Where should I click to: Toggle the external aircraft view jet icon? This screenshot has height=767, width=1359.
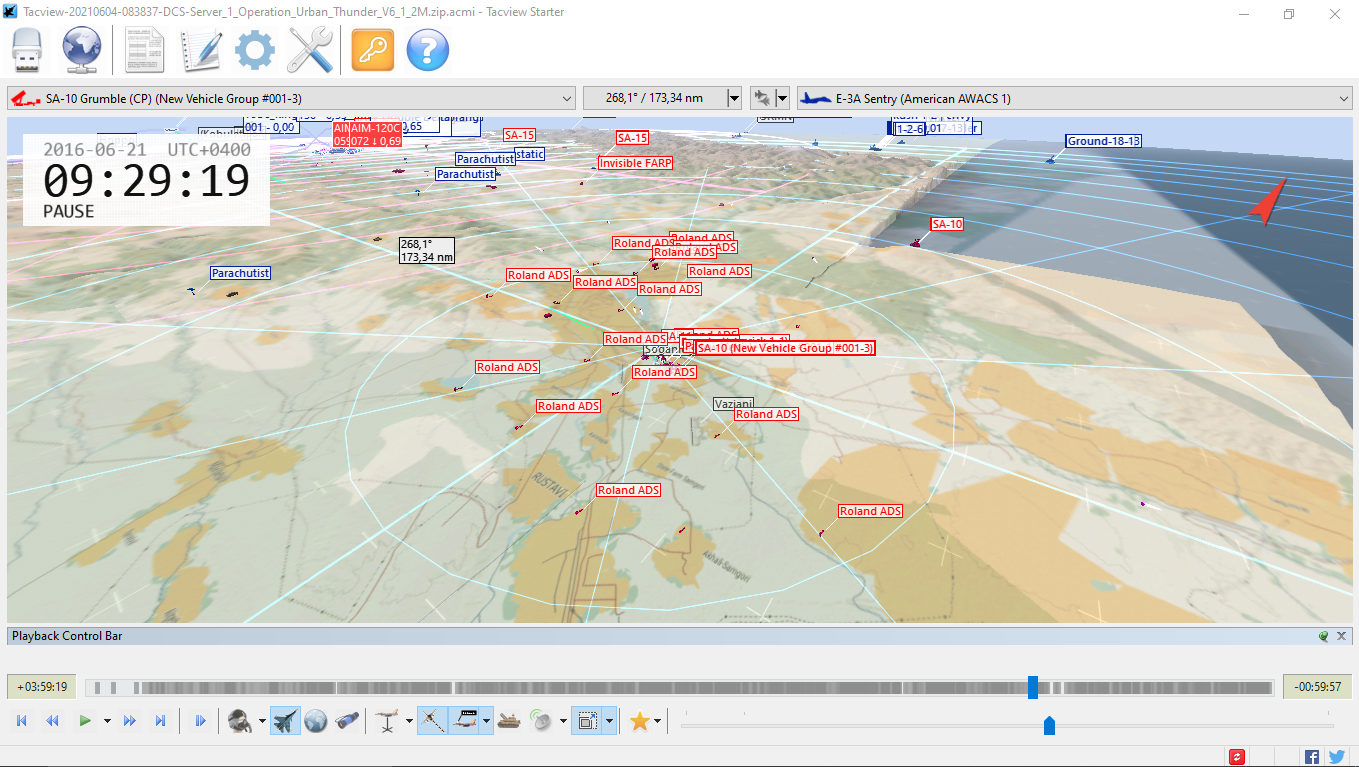[285, 720]
